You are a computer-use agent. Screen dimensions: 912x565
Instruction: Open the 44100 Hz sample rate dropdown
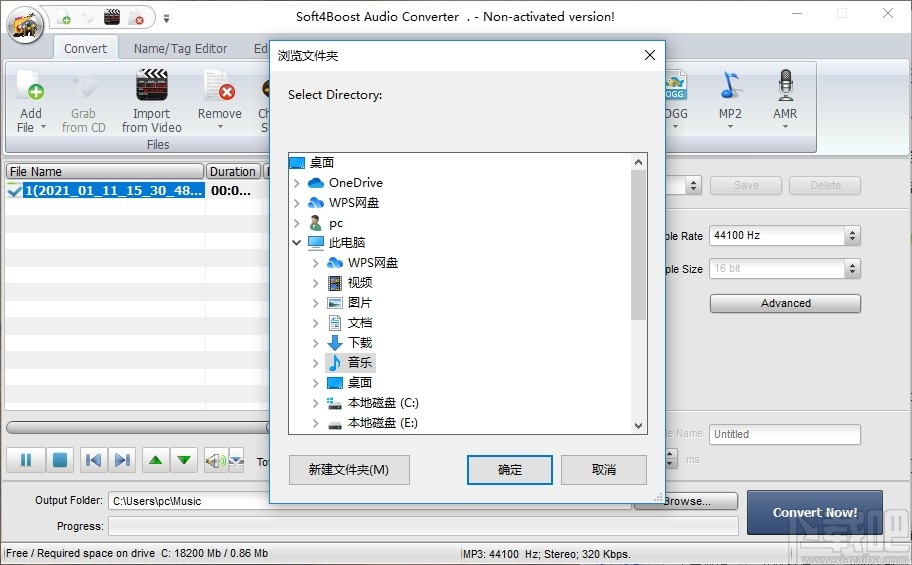[x=852, y=236]
